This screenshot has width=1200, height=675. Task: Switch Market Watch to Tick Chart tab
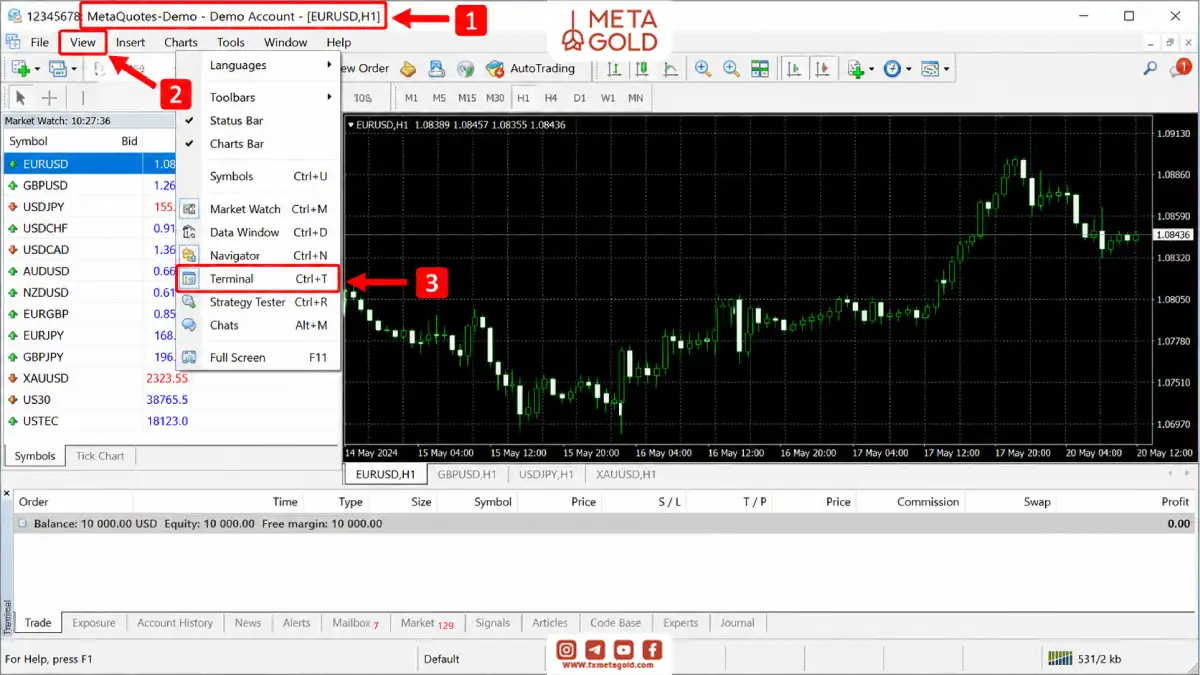click(100, 456)
